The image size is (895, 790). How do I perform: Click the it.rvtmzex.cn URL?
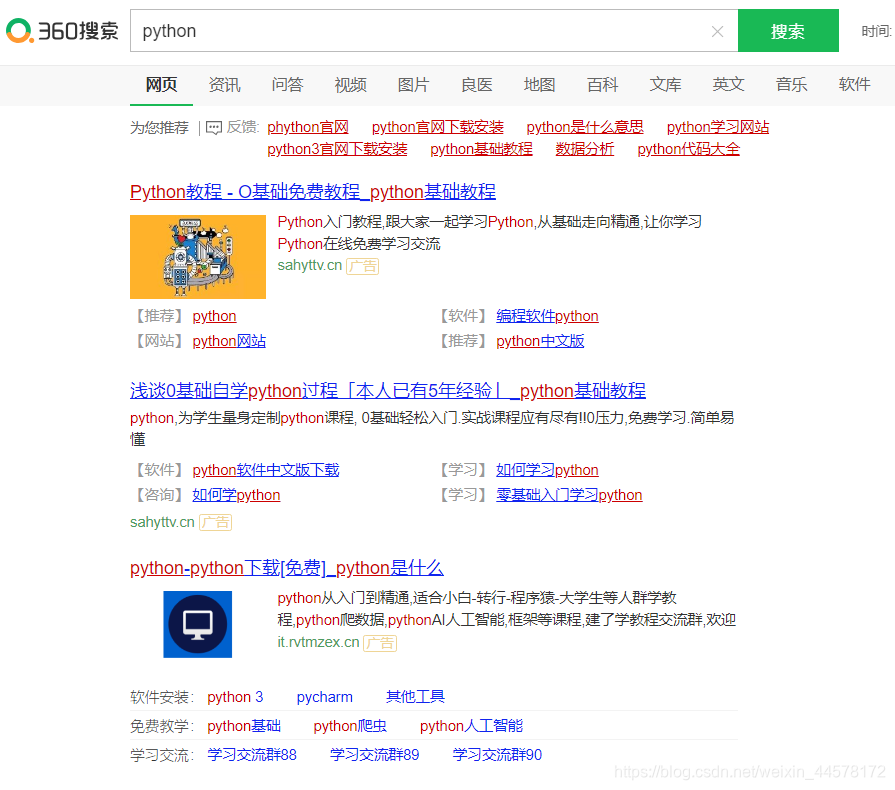(x=319, y=643)
